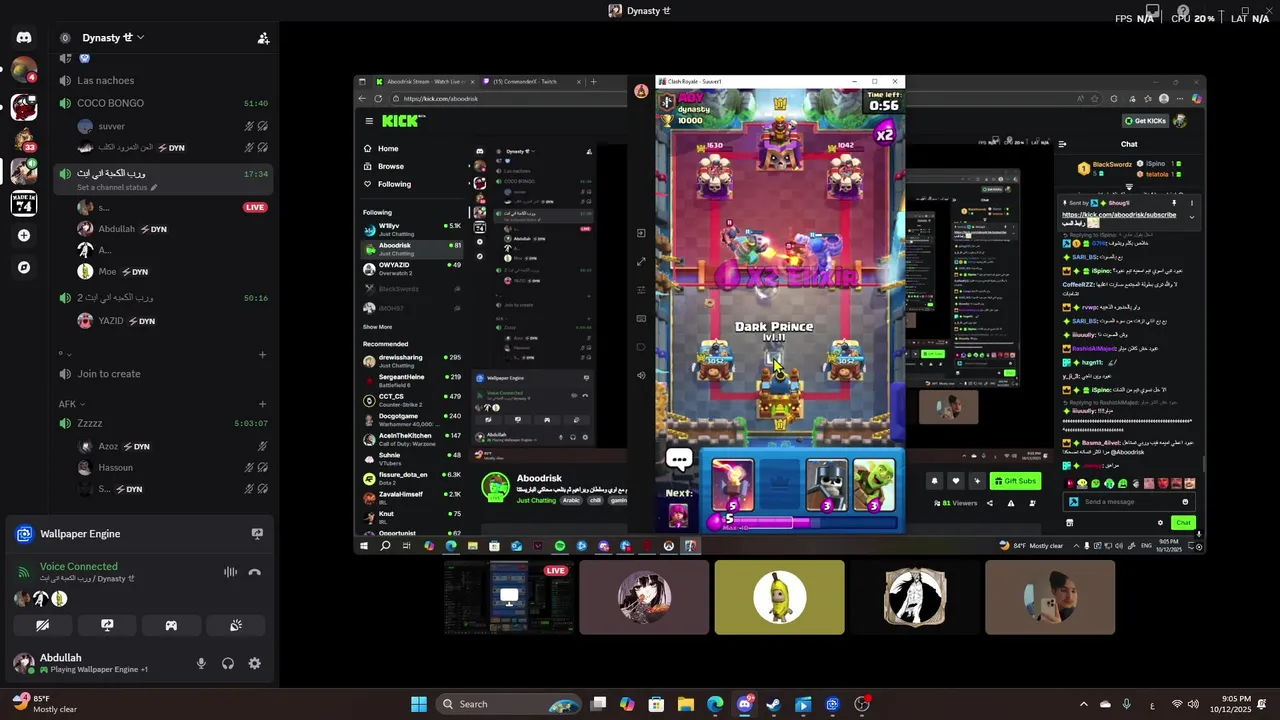Select the black-white figure avatar tile
The height and width of the screenshot is (720, 1280).
pos(915,598)
